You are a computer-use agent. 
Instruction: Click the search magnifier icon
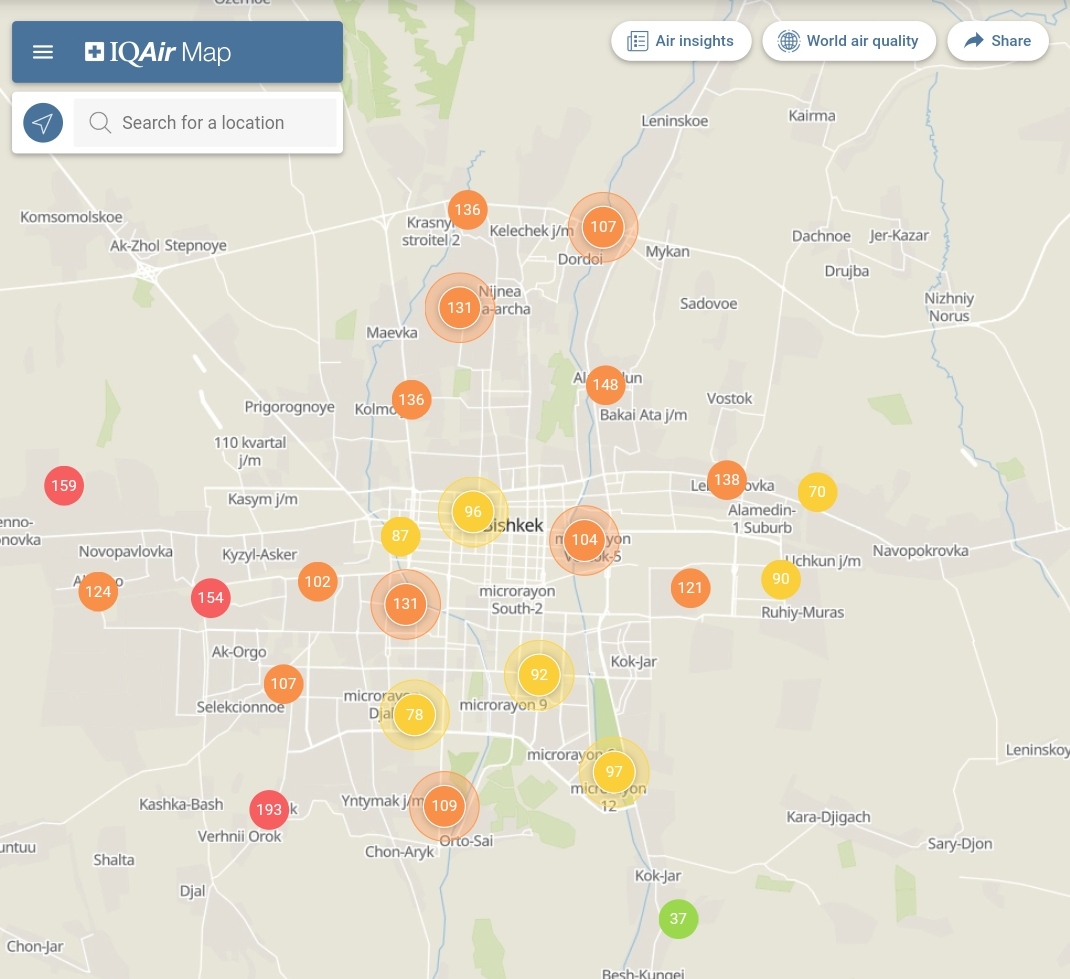pos(100,123)
